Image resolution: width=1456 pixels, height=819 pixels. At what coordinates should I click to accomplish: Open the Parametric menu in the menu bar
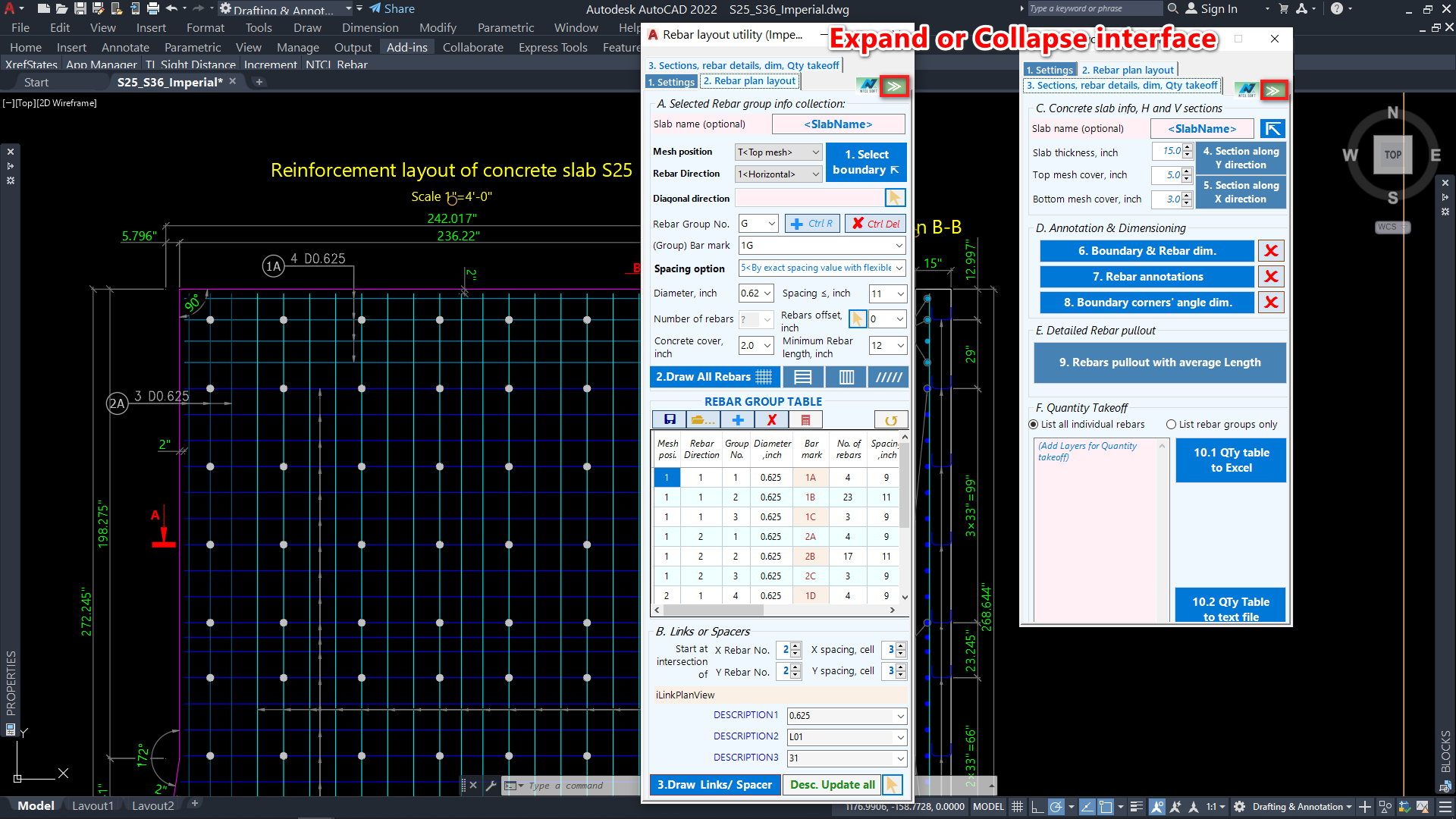point(505,27)
